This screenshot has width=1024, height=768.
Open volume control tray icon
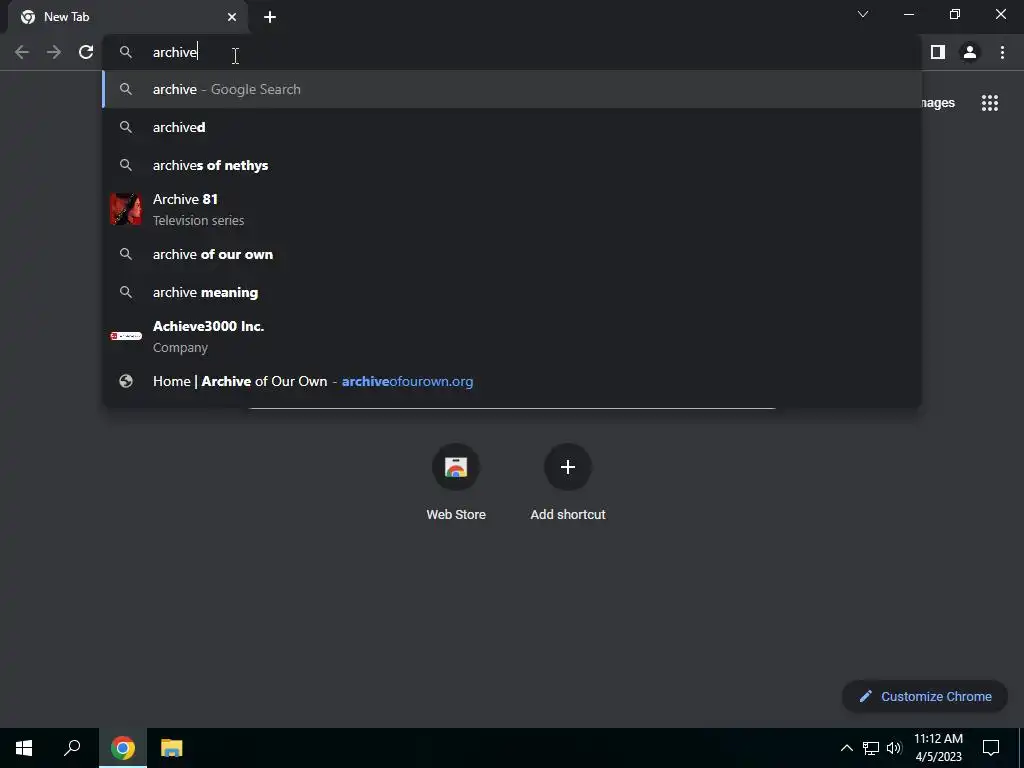(x=894, y=748)
